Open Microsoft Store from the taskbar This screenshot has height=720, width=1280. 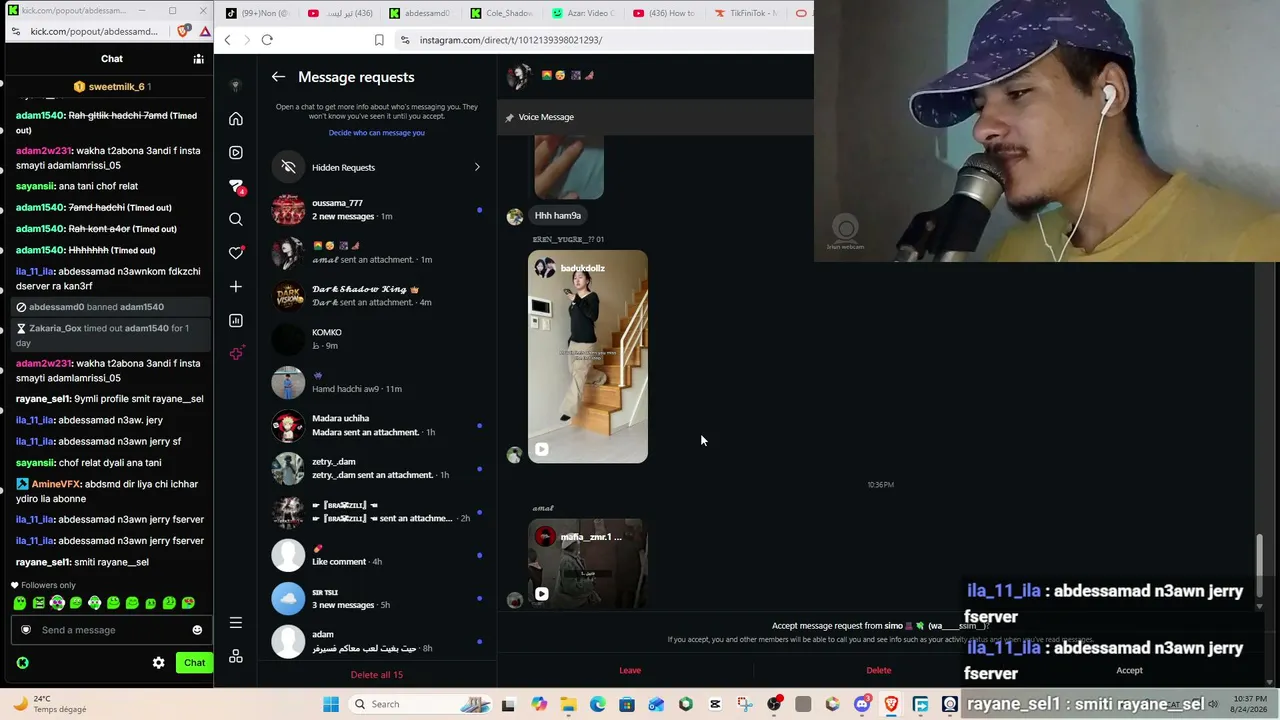627,704
